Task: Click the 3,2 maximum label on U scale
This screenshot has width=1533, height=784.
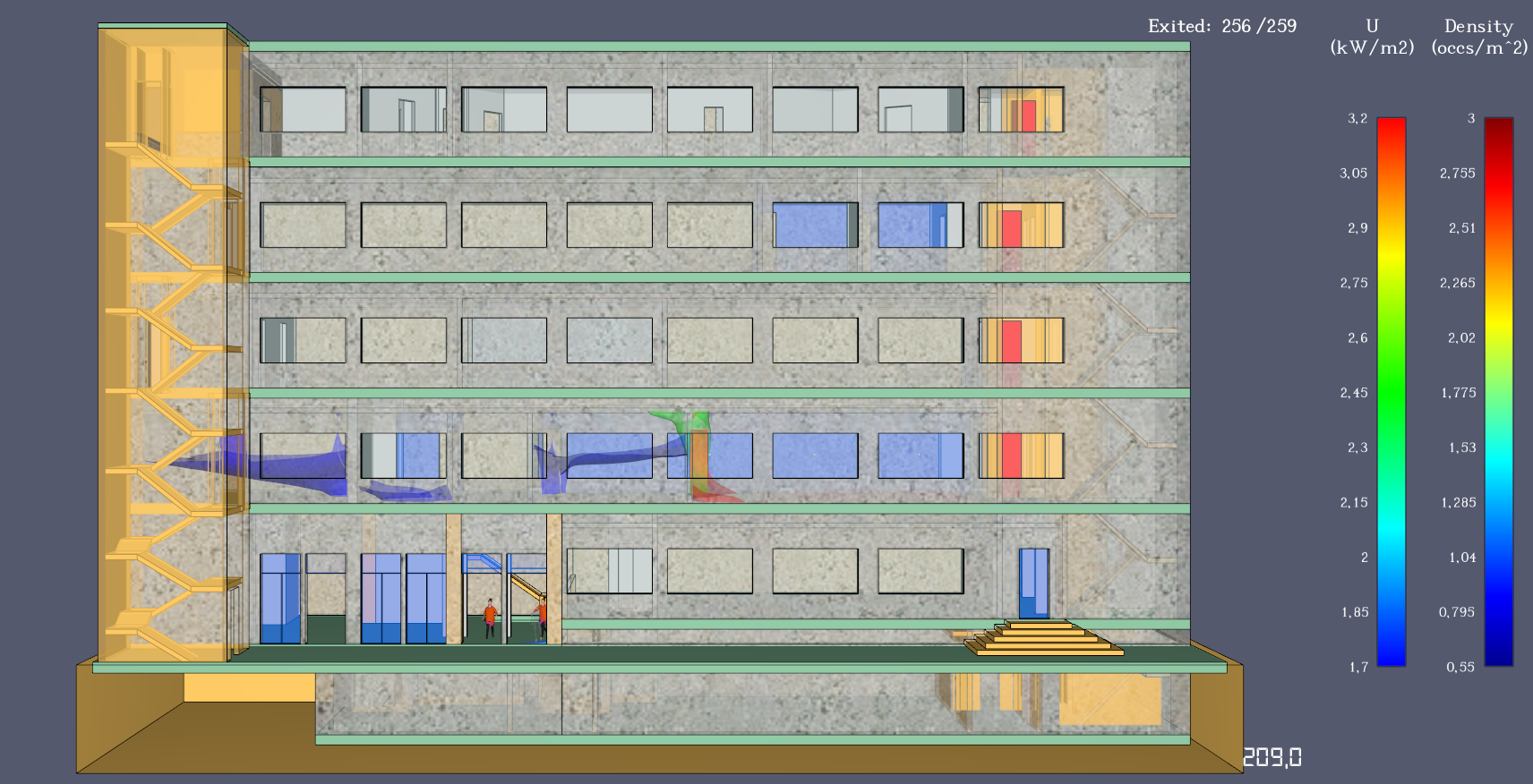Action: [x=1357, y=118]
